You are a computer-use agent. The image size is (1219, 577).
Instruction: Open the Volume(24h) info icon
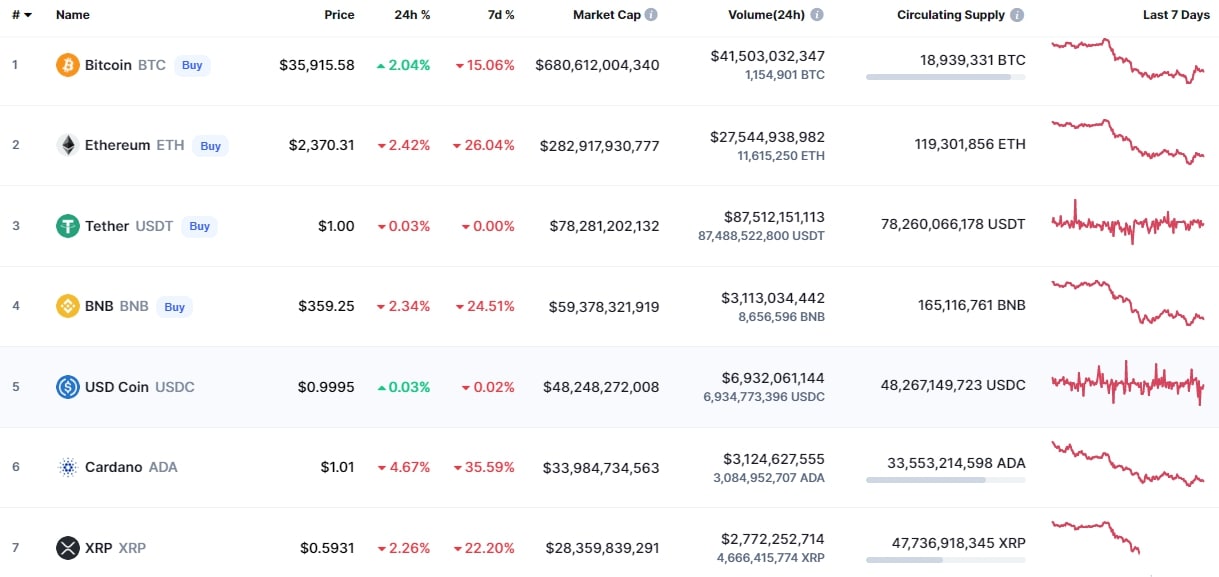[x=817, y=15]
